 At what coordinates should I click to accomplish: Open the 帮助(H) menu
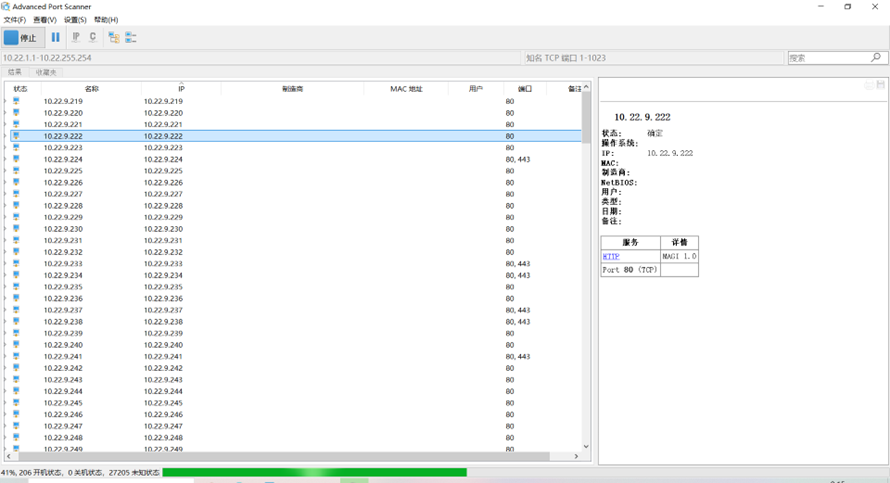(x=106, y=20)
